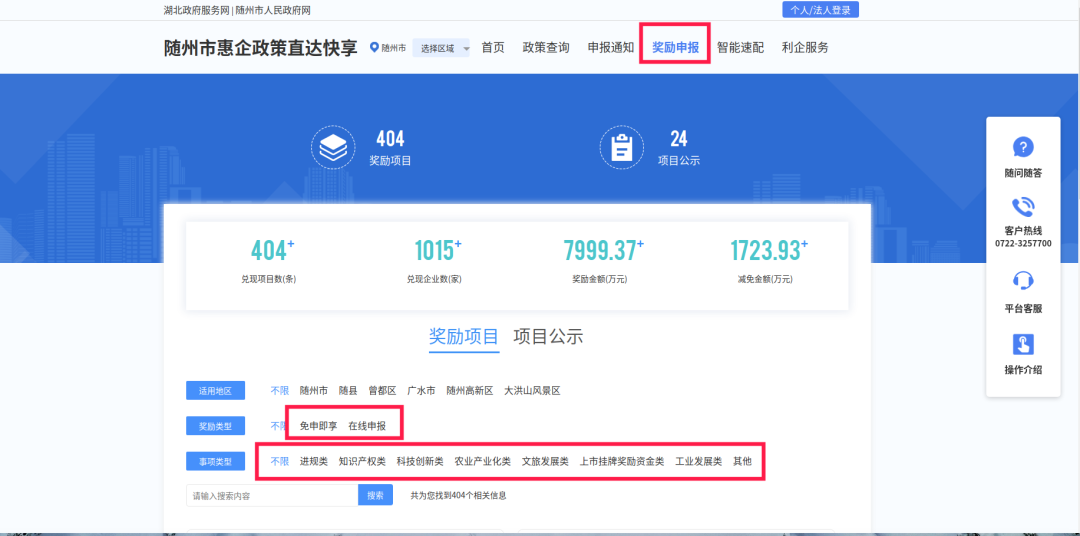Screen dimensions: 1080x536
Task: Open the 湖北政府服务网 link
Action: [197, 10]
